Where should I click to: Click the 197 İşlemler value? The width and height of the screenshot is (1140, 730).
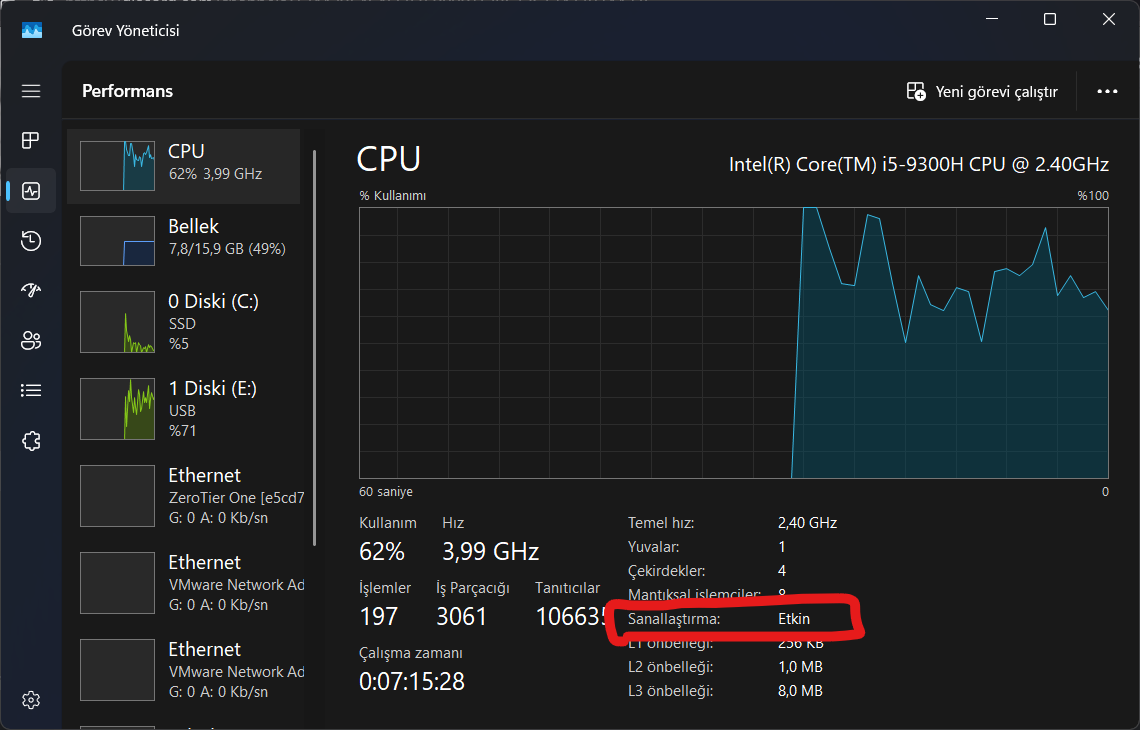pyautogui.click(x=379, y=617)
